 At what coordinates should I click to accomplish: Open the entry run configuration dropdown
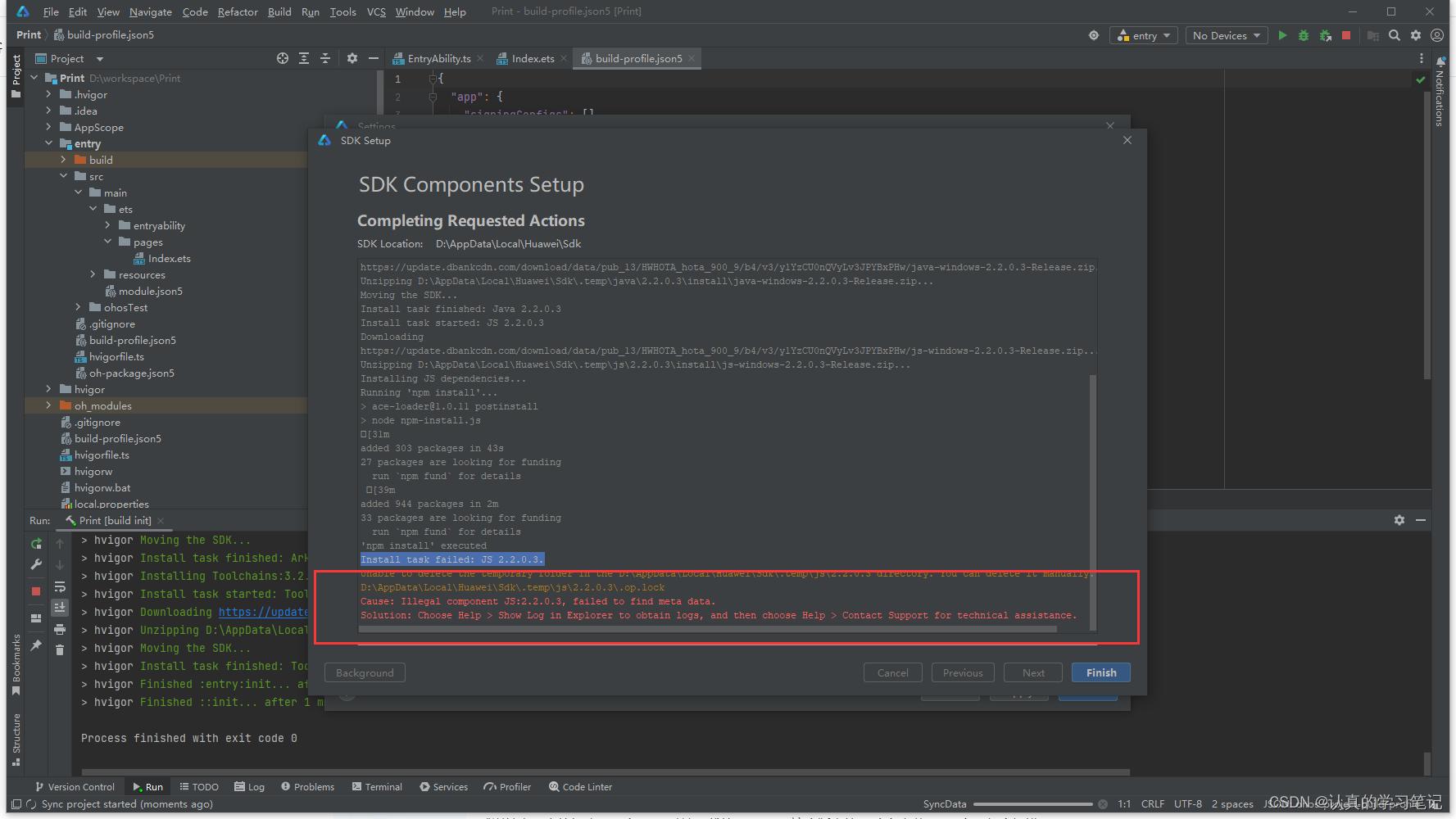click(x=1144, y=35)
